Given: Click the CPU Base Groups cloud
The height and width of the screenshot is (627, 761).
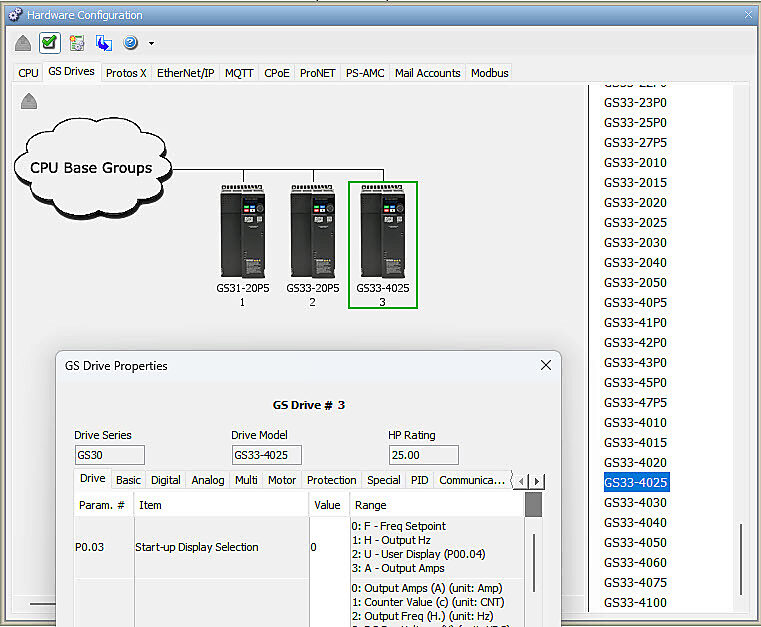Looking at the screenshot, I should tap(92, 168).
